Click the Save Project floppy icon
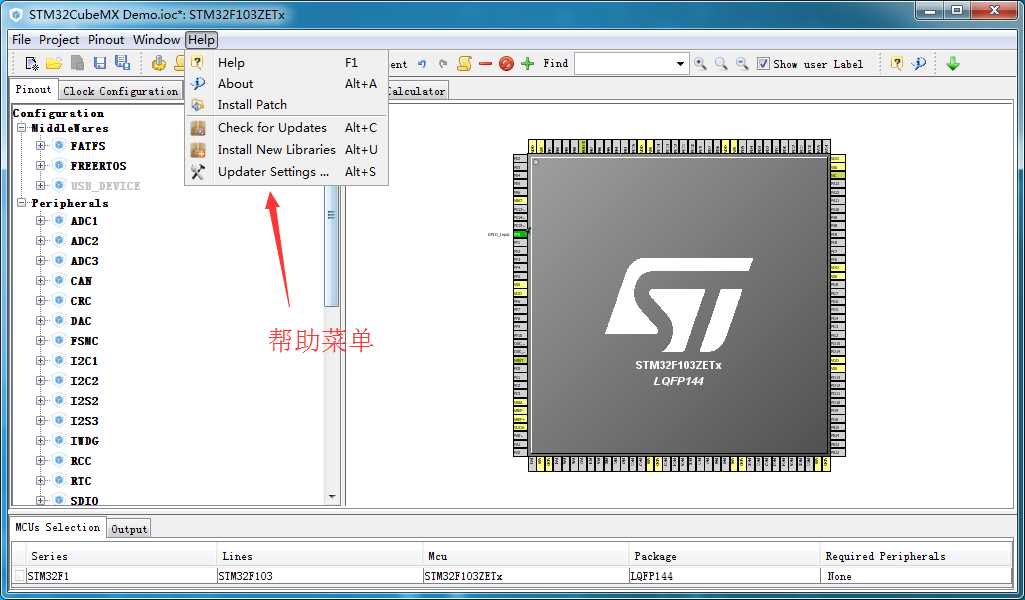 [x=100, y=63]
